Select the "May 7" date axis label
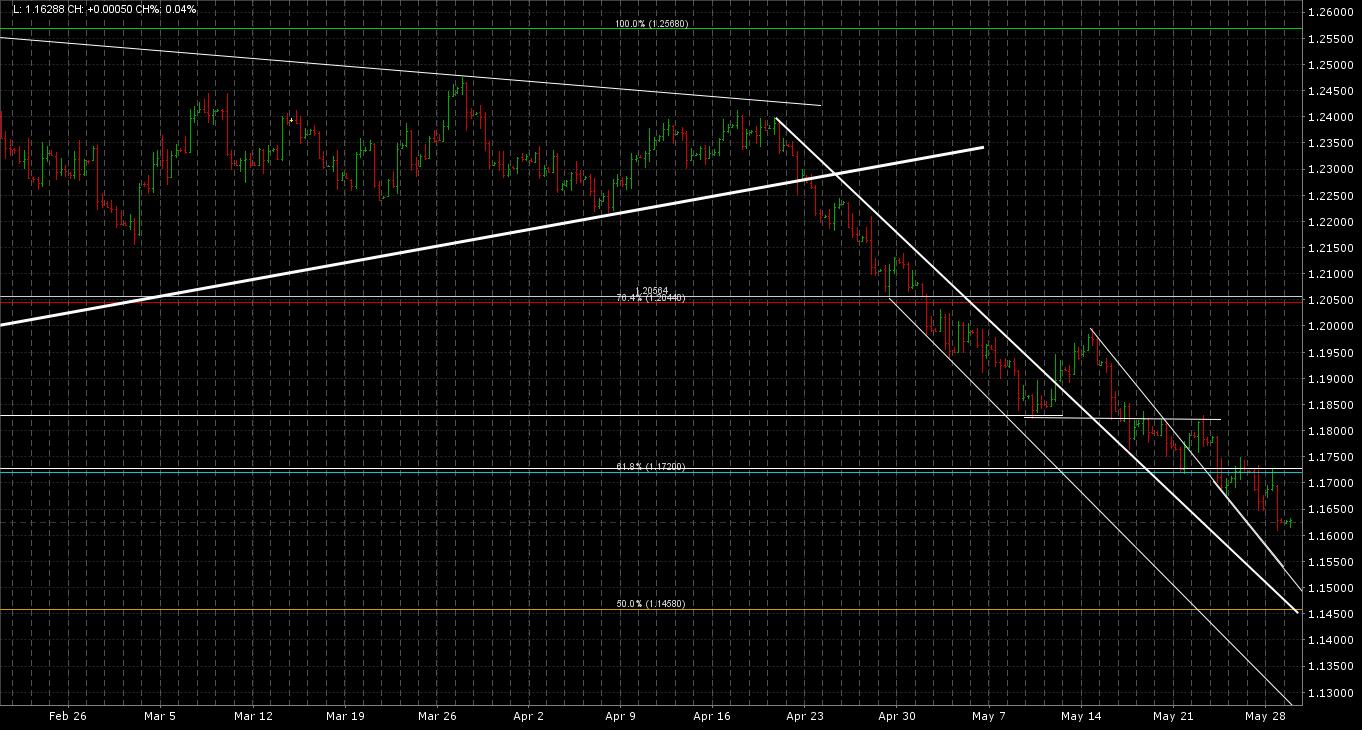Viewport: 1362px width, 730px height. (x=988, y=716)
